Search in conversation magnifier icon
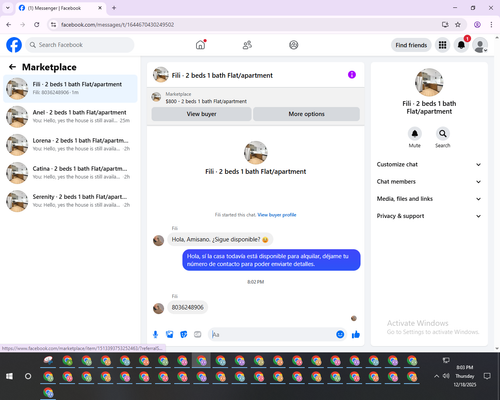Image resolution: width=500 pixels, height=400 pixels. click(x=443, y=134)
